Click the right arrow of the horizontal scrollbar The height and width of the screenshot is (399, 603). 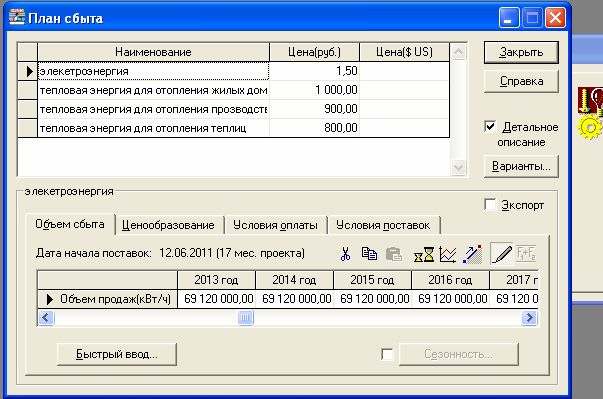(529, 318)
